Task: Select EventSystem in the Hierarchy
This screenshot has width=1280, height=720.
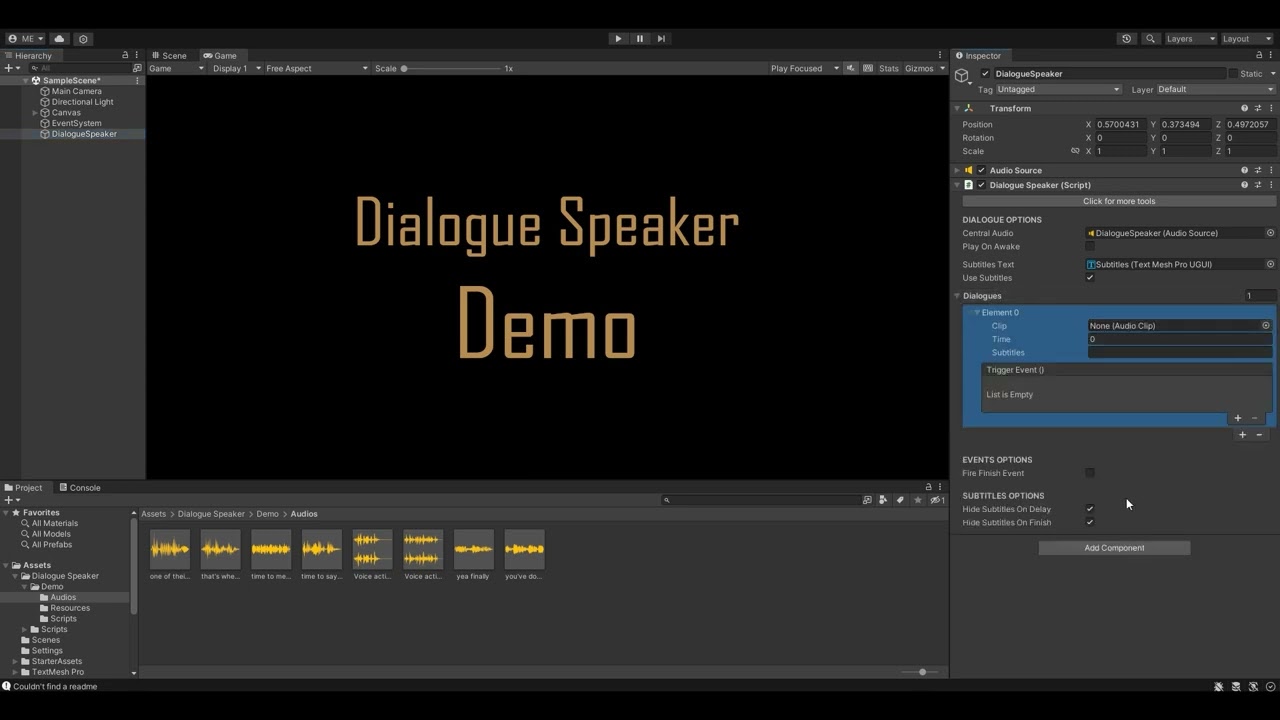Action: coord(76,123)
